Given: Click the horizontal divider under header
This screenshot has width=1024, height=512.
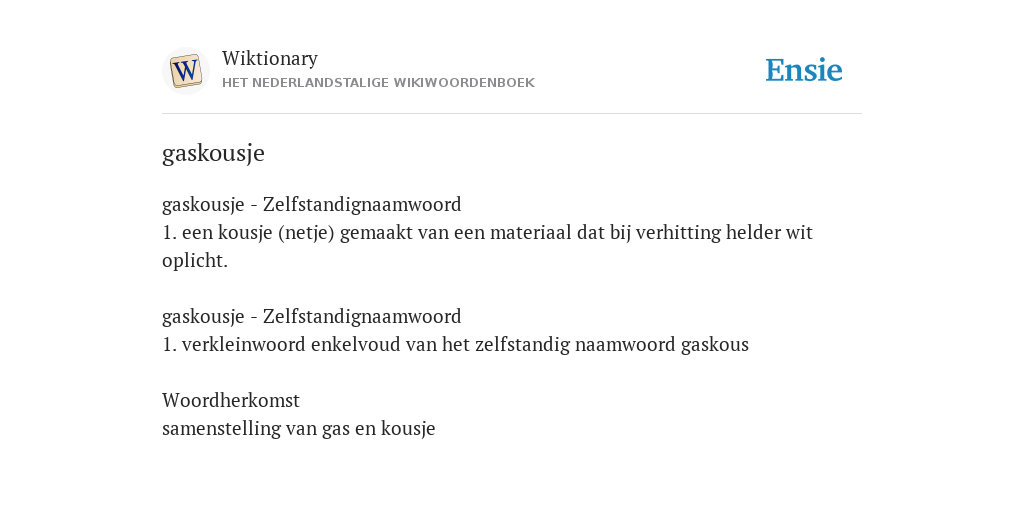Looking at the screenshot, I should click(x=512, y=114).
